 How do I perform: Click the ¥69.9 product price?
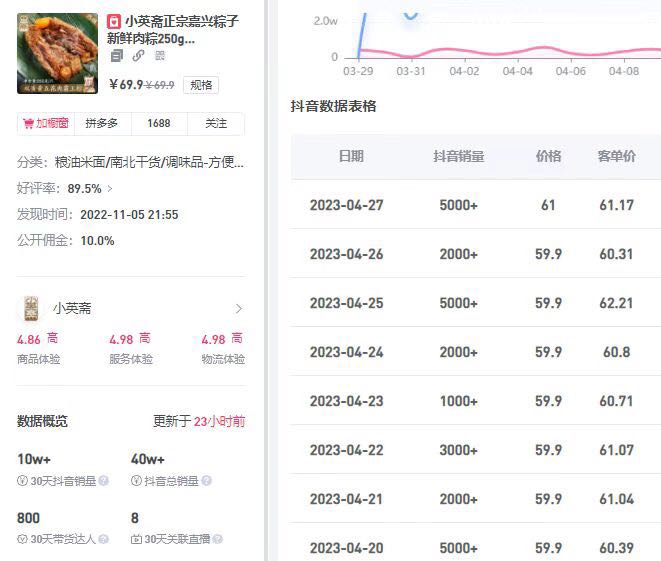click(126, 85)
